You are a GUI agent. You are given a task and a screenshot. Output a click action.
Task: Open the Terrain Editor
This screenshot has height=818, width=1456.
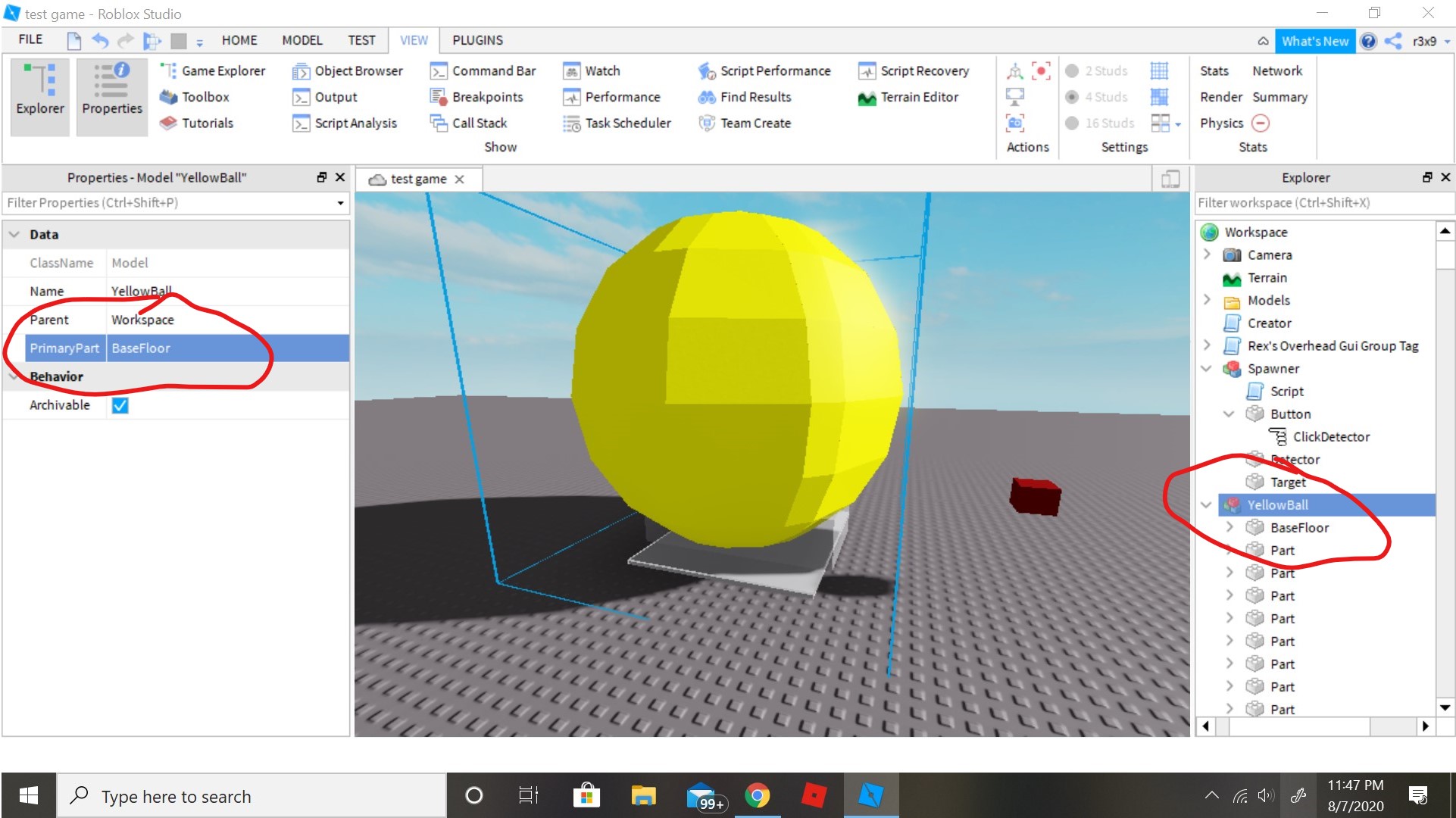click(908, 97)
